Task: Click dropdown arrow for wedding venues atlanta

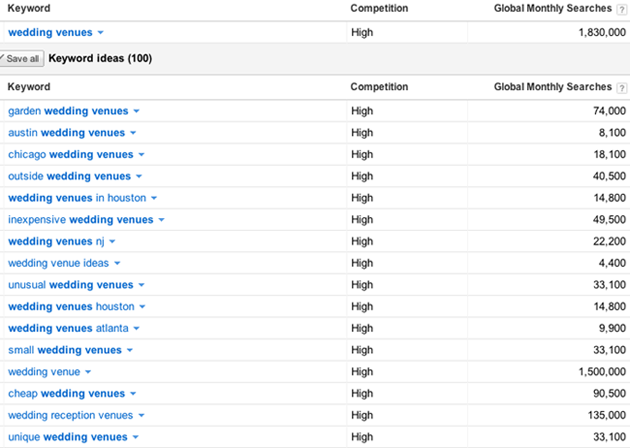Action: click(x=136, y=329)
